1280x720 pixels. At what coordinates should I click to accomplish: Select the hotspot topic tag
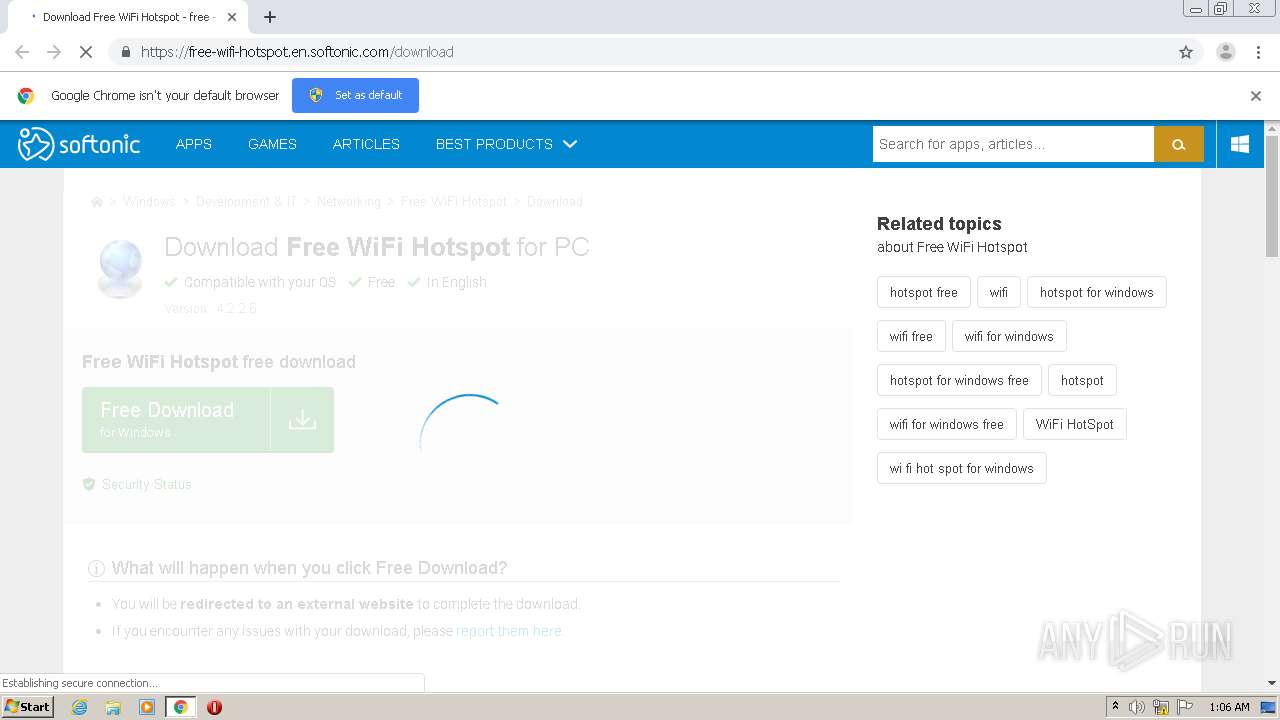point(1082,380)
